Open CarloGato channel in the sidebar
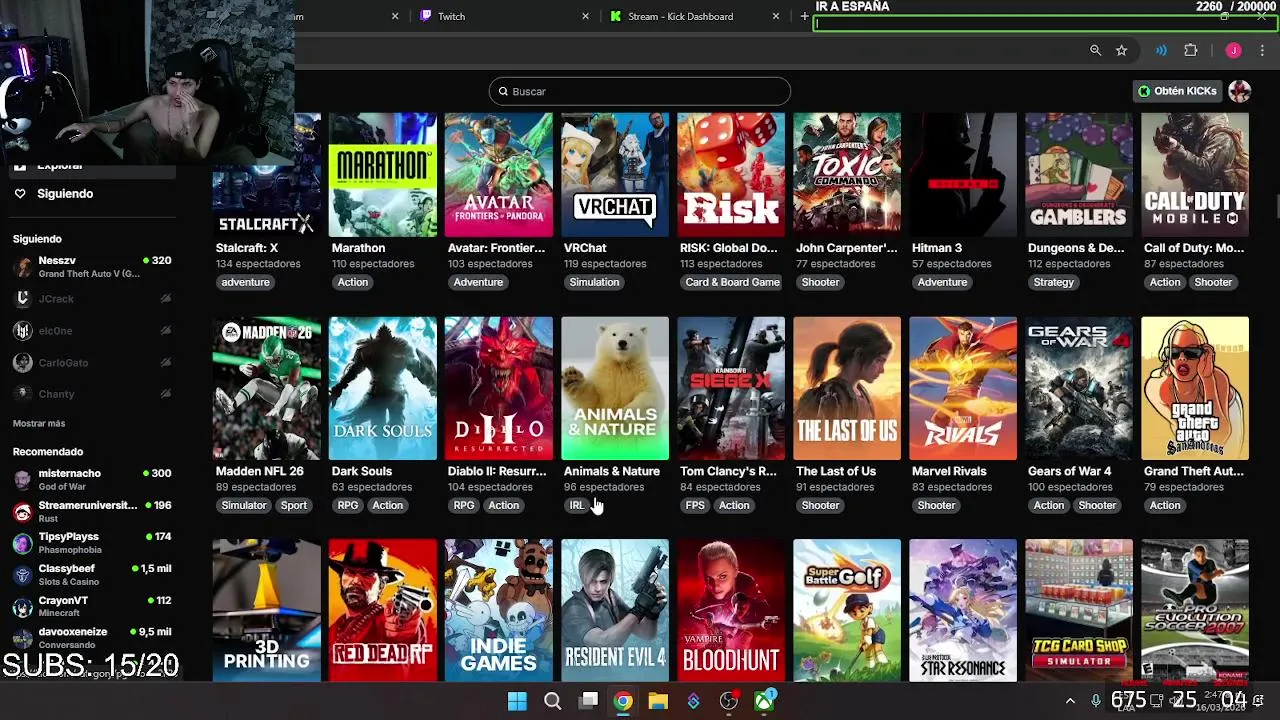Viewport: 1280px width, 720px height. pyautogui.click(x=92, y=362)
